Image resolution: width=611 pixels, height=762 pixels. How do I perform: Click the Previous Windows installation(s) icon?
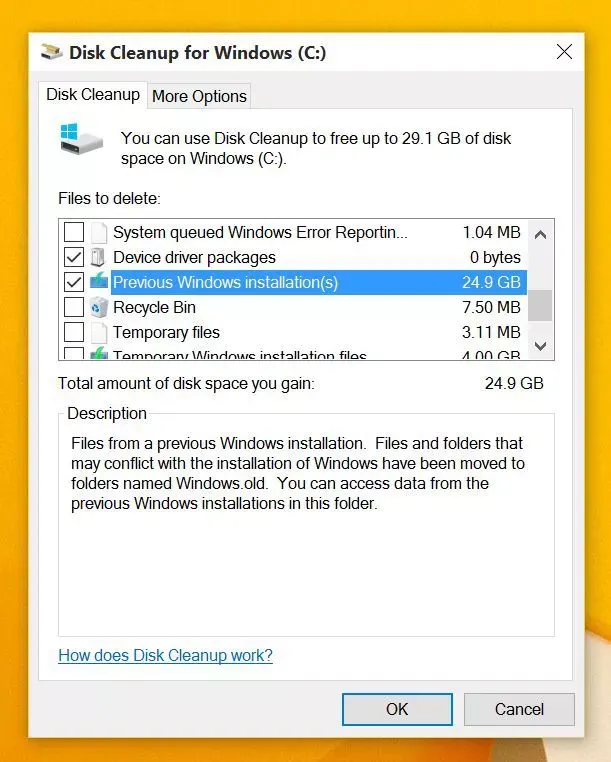(99, 281)
